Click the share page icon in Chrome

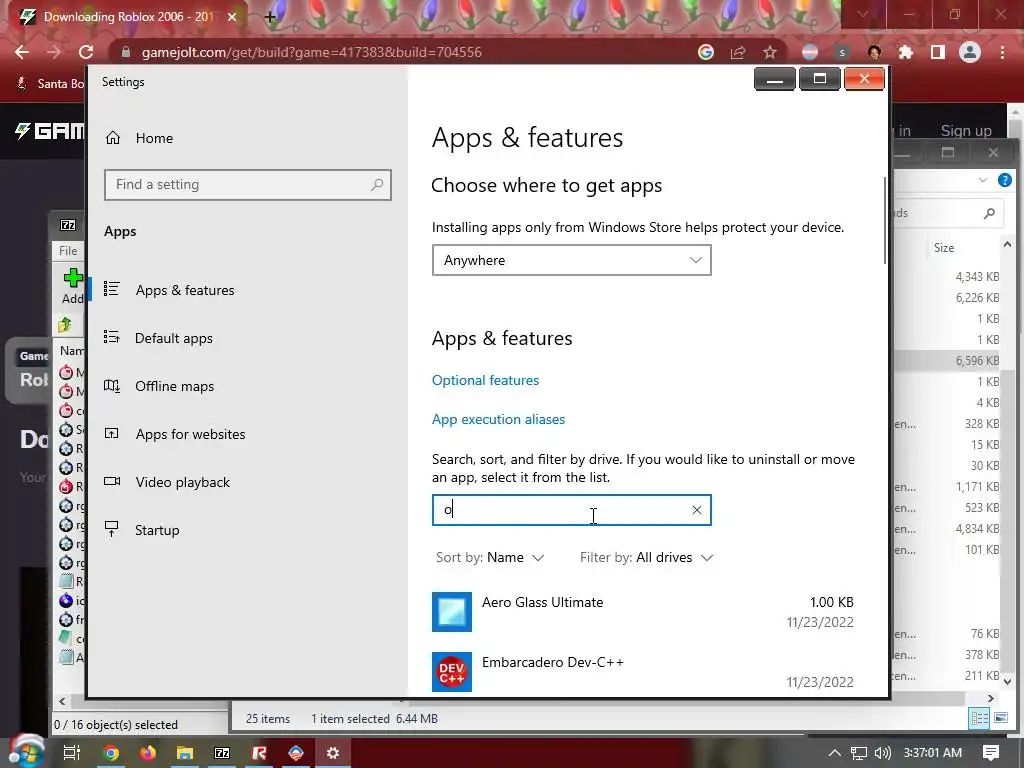[x=738, y=52]
